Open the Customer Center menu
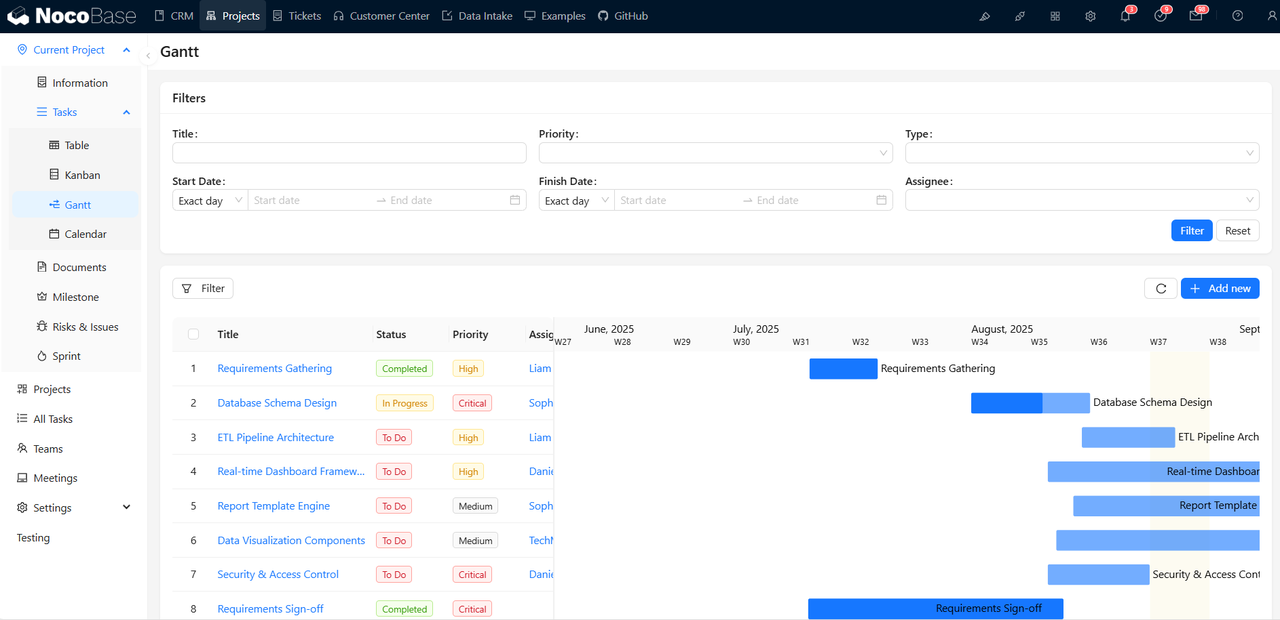This screenshot has height=620, width=1280. tap(381, 16)
